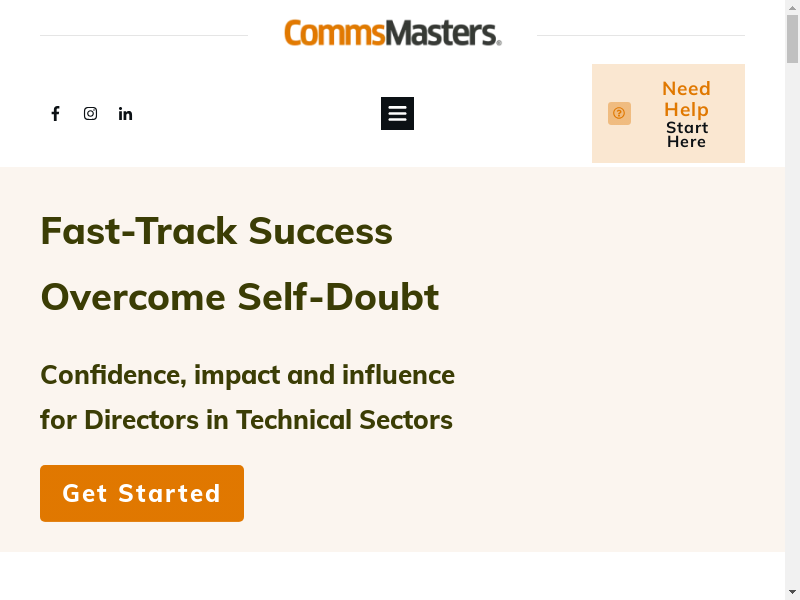Viewport: 800px width, 600px height.
Task: Click the Fast-Track Success heading
Action: [216, 231]
